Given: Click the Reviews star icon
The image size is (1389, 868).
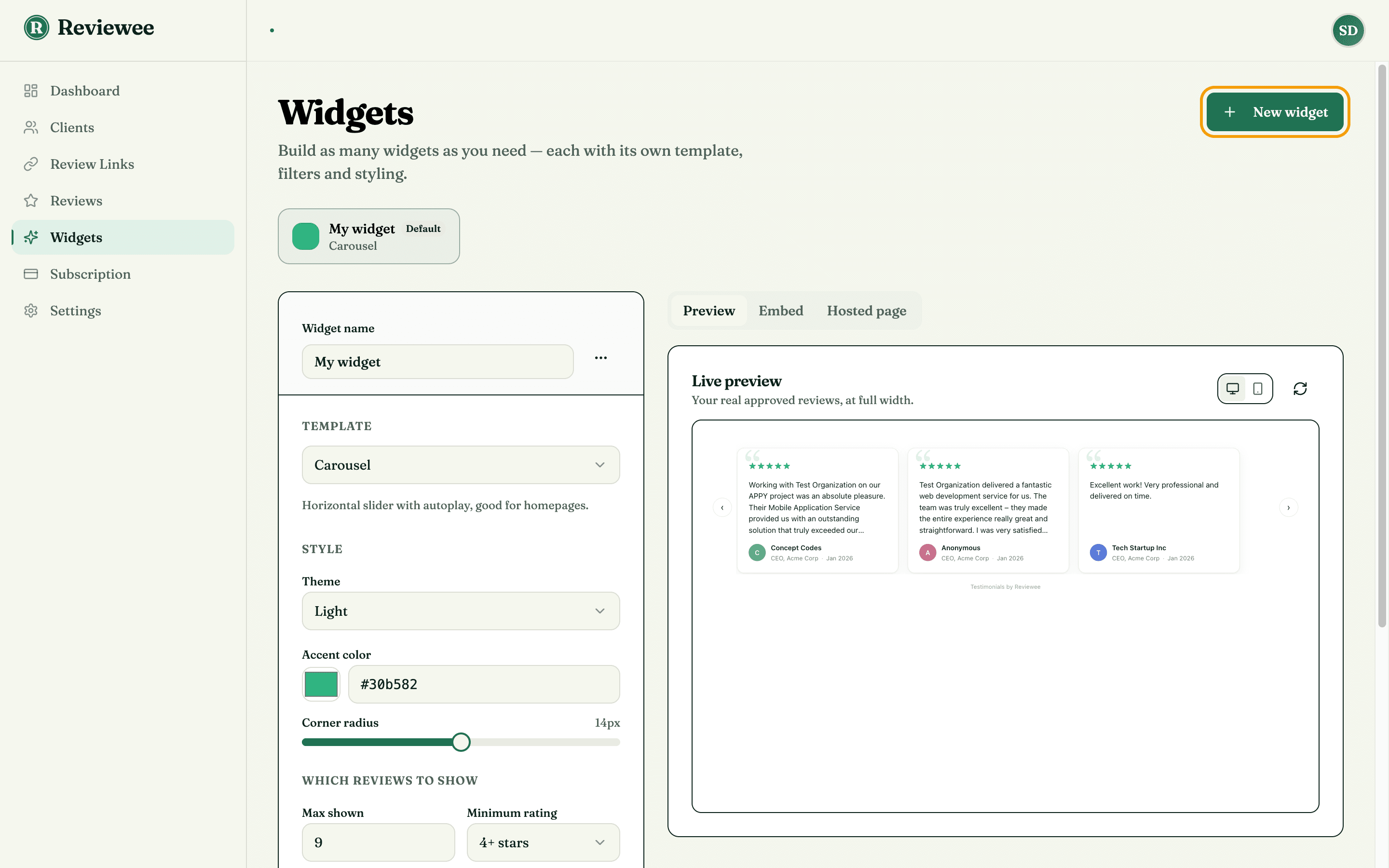Looking at the screenshot, I should [x=31, y=201].
